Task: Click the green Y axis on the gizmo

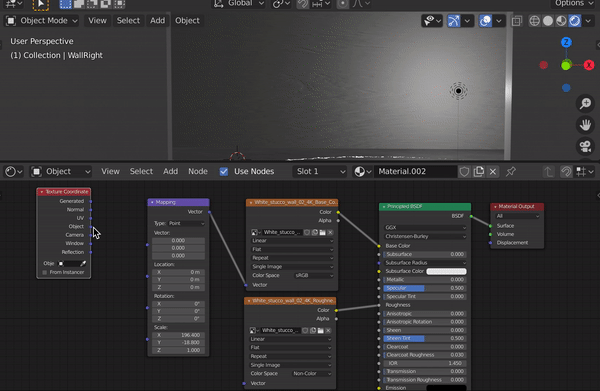Action: (x=566, y=65)
